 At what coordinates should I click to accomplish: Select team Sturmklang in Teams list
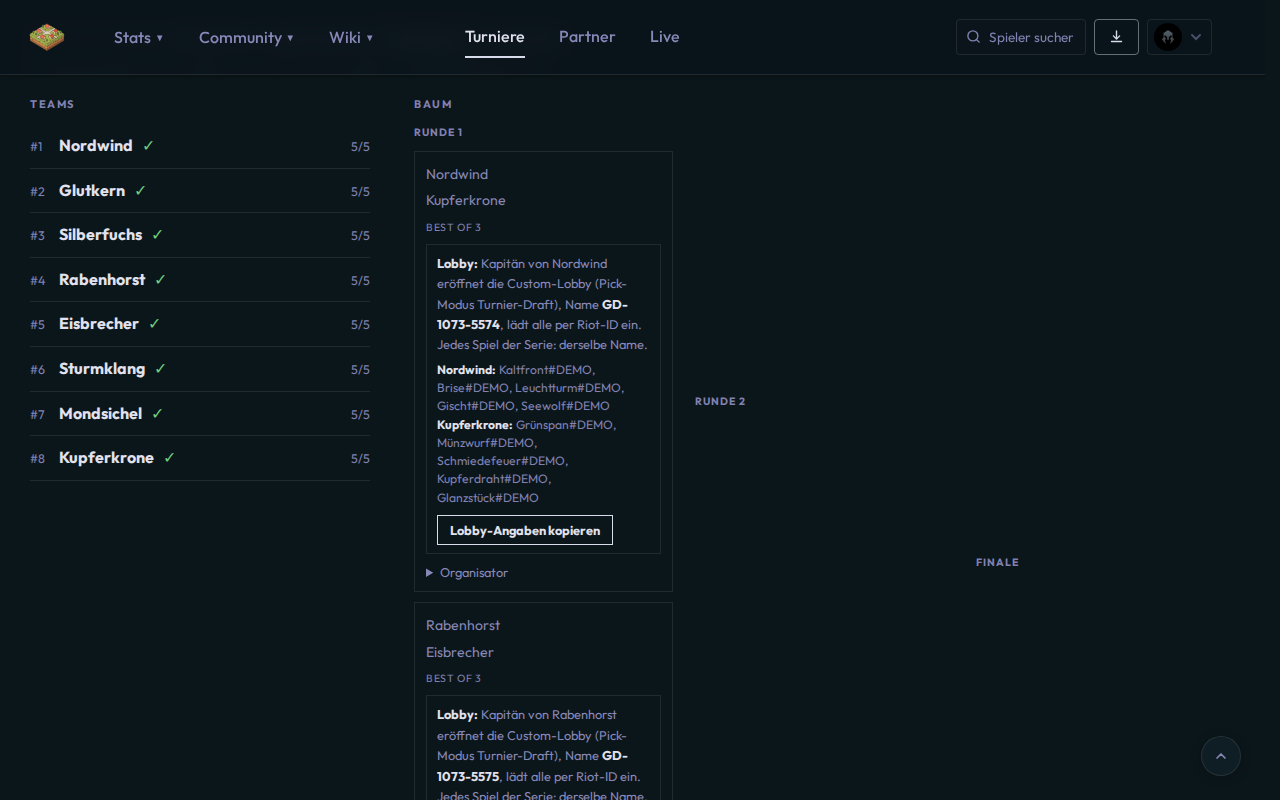tap(200, 369)
